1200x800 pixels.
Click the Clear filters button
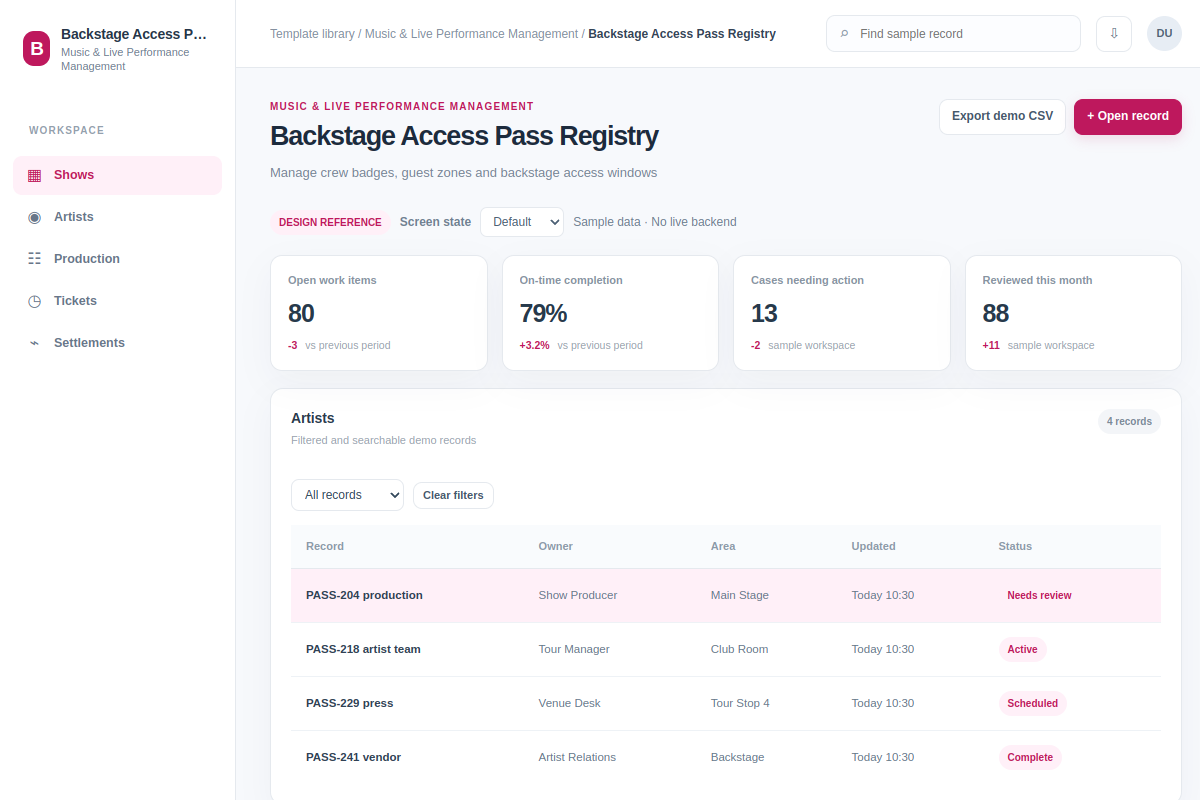point(453,495)
